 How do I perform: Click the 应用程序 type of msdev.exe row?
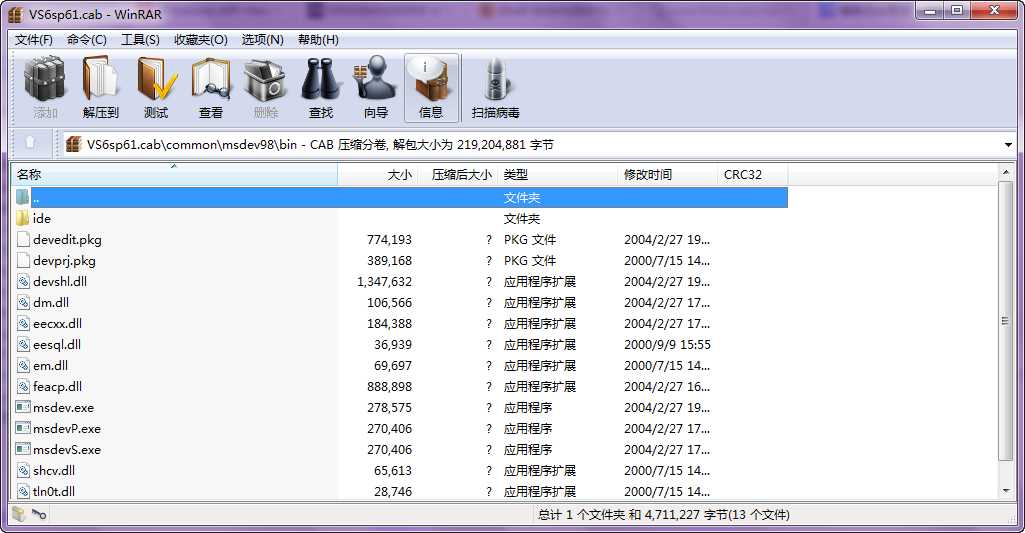[528, 407]
